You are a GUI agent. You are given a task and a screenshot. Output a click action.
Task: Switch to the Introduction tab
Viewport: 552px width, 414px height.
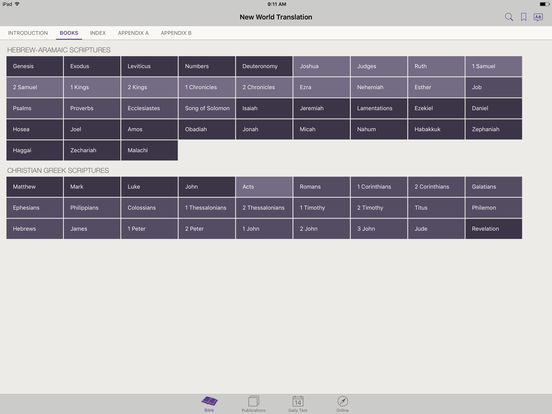pyautogui.click(x=28, y=33)
